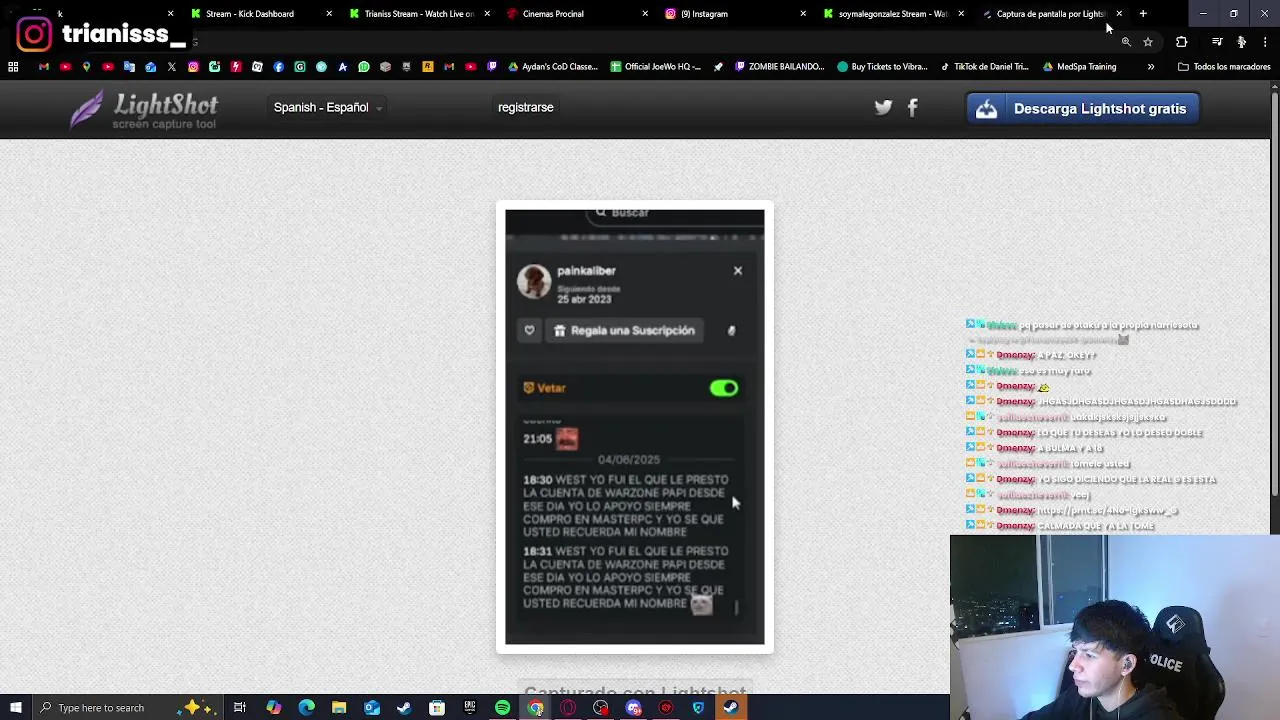Open the Facebook icon in Lightshot header

pyautogui.click(x=912, y=108)
